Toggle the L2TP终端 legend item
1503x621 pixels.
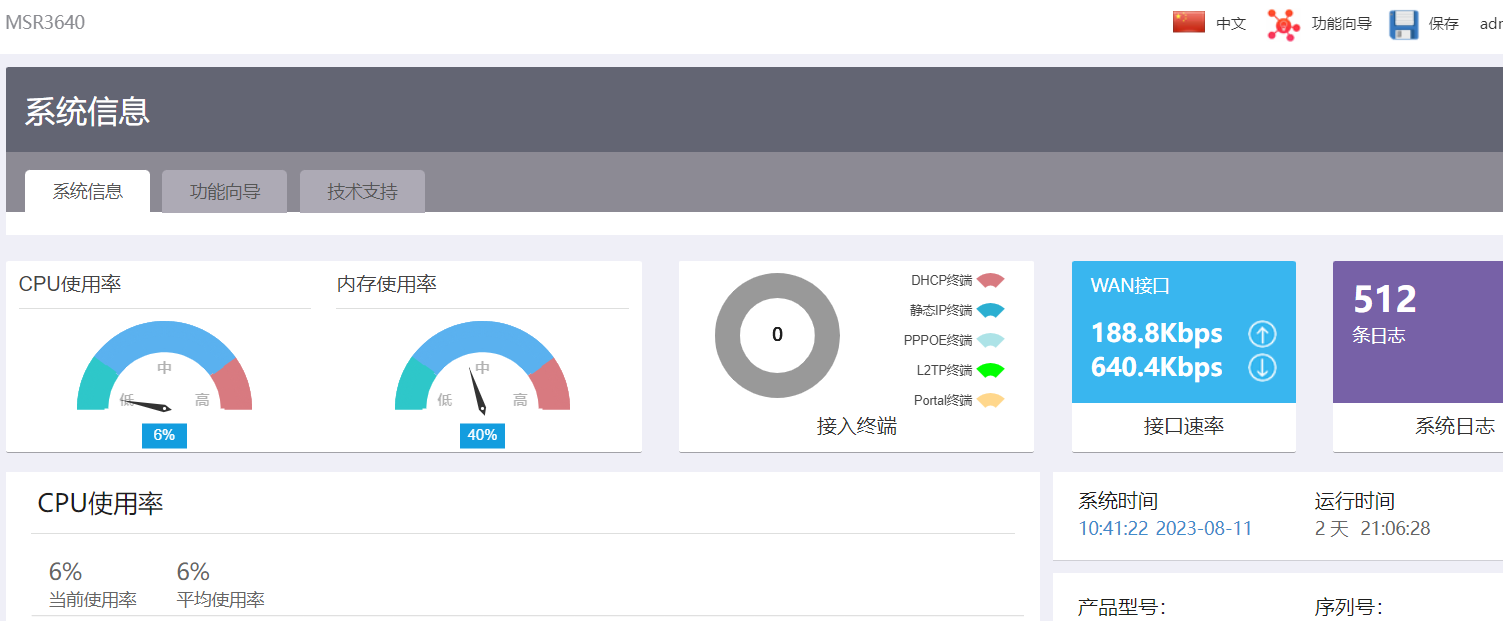(960, 371)
